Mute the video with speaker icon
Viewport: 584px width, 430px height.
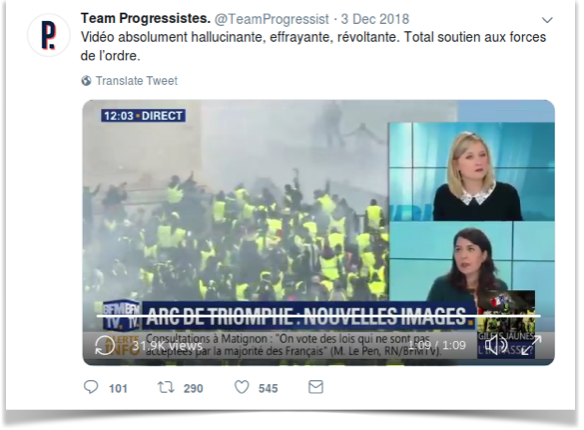click(x=498, y=345)
